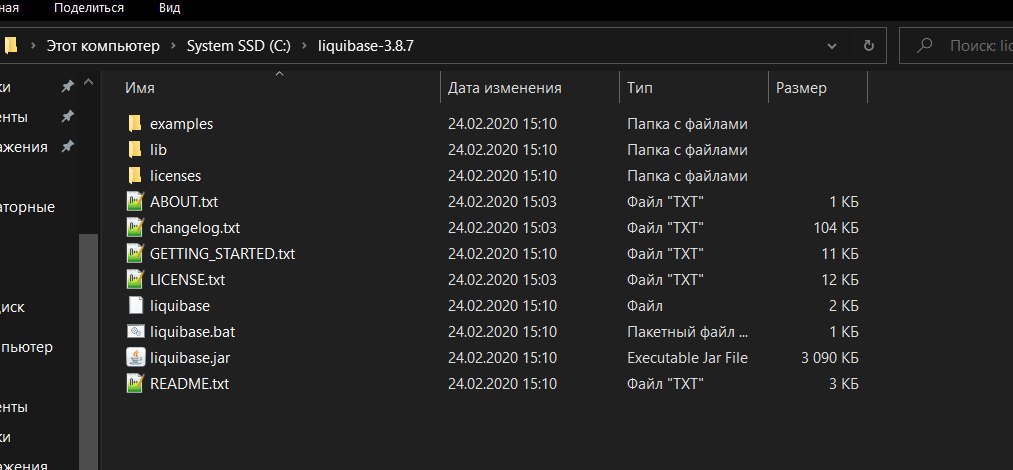The width and height of the screenshot is (1013, 470).
Task: Click the 2 КБ size cell
Action: [x=844, y=305]
